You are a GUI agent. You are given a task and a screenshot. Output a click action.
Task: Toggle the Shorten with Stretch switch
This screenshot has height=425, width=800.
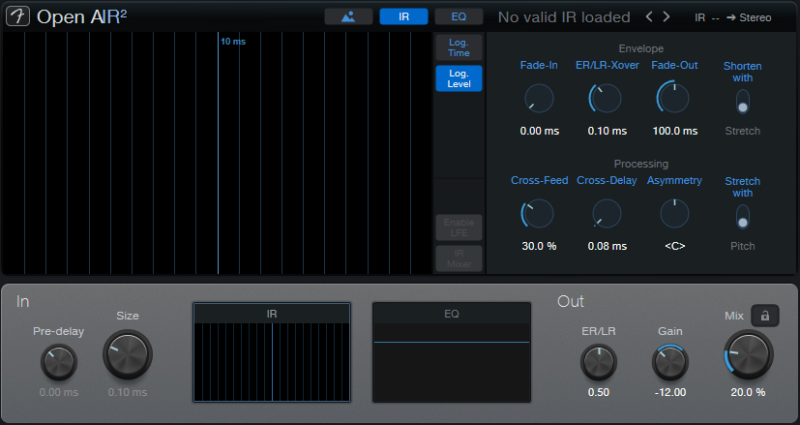742,102
